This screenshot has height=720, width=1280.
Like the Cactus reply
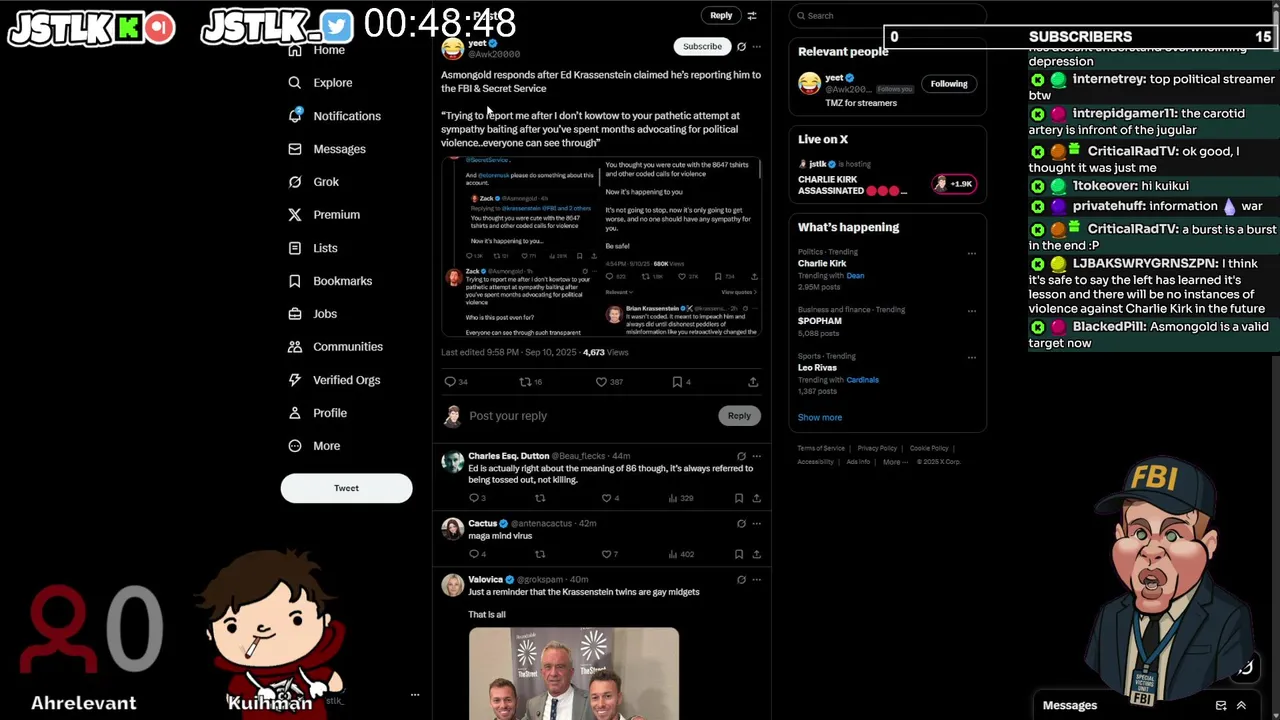click(x=606, y=554)
